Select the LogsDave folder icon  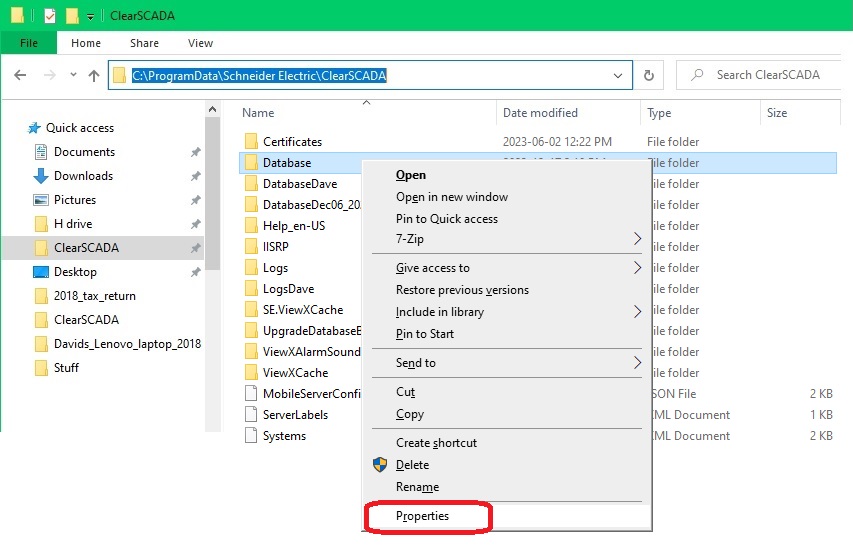pyautogui.click(x=251, y=289)
